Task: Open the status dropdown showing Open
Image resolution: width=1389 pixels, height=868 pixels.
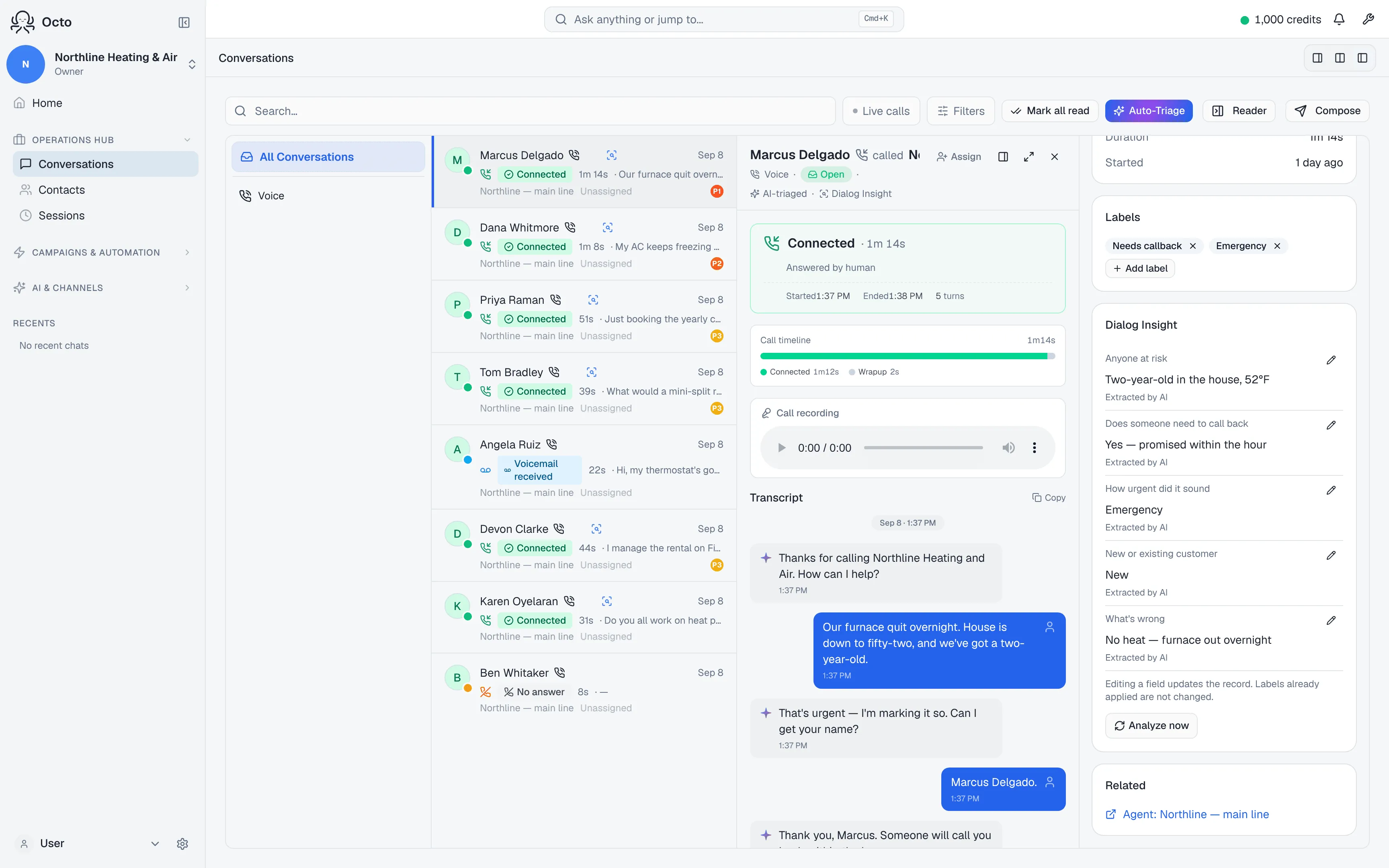Action: tap(826, 174)
